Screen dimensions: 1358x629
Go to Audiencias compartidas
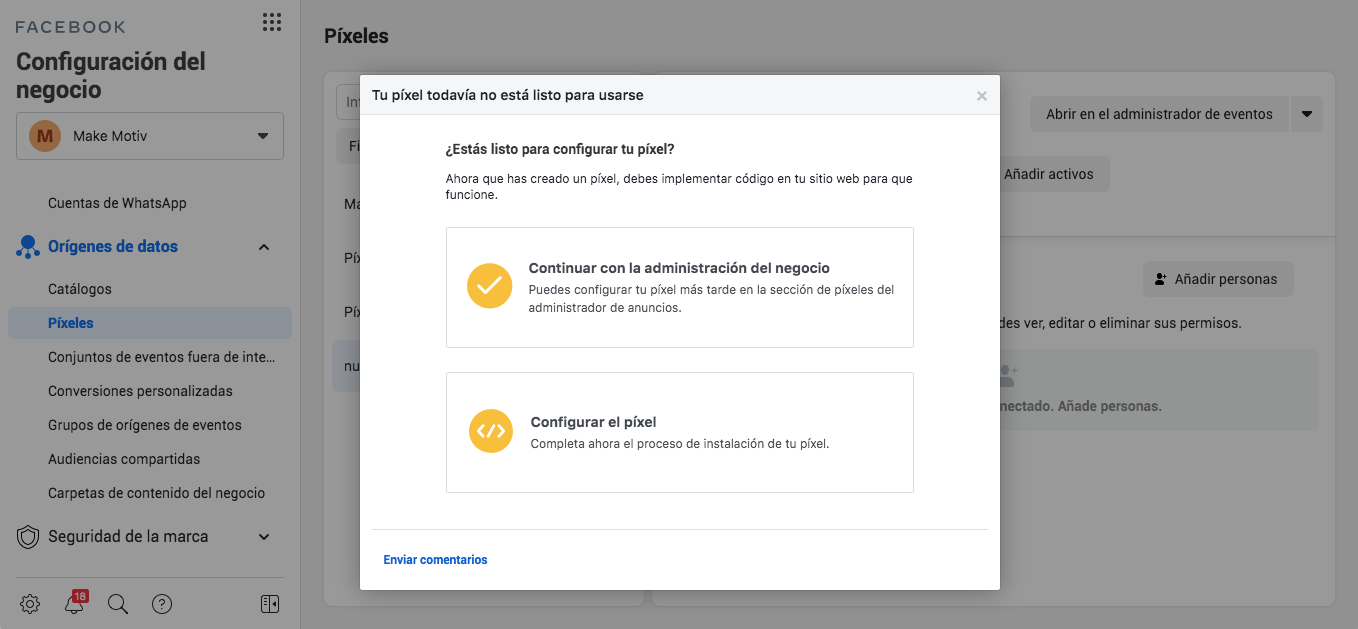point(124,459)
